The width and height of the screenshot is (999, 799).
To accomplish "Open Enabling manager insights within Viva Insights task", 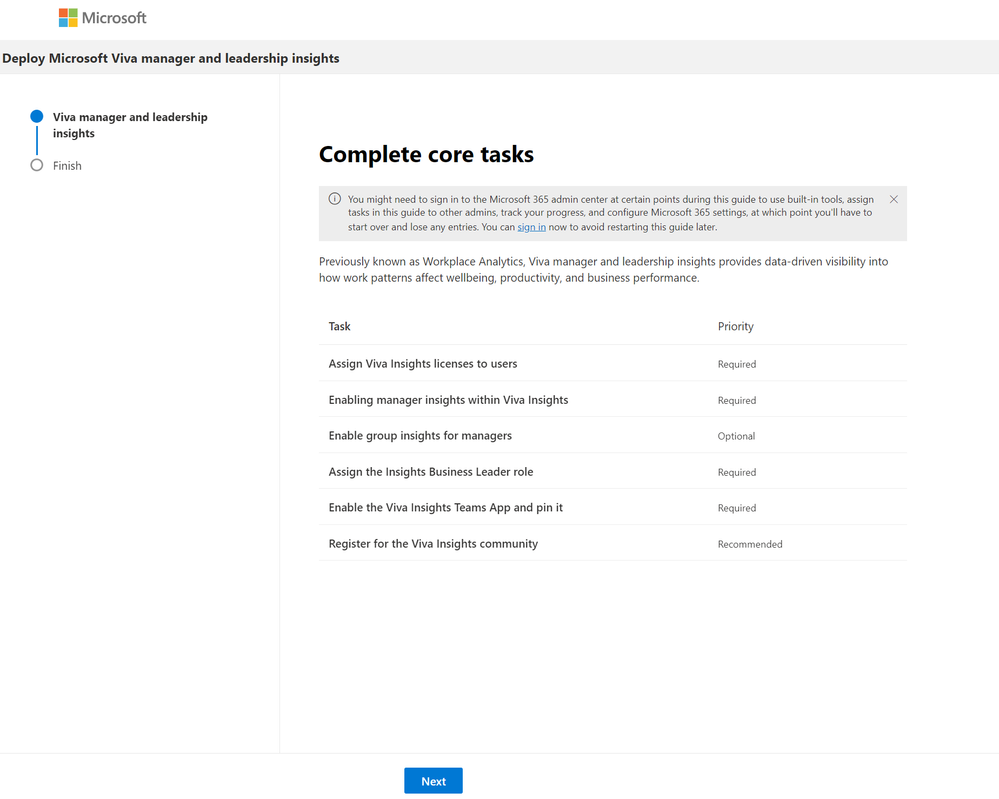I will [448, 400].
